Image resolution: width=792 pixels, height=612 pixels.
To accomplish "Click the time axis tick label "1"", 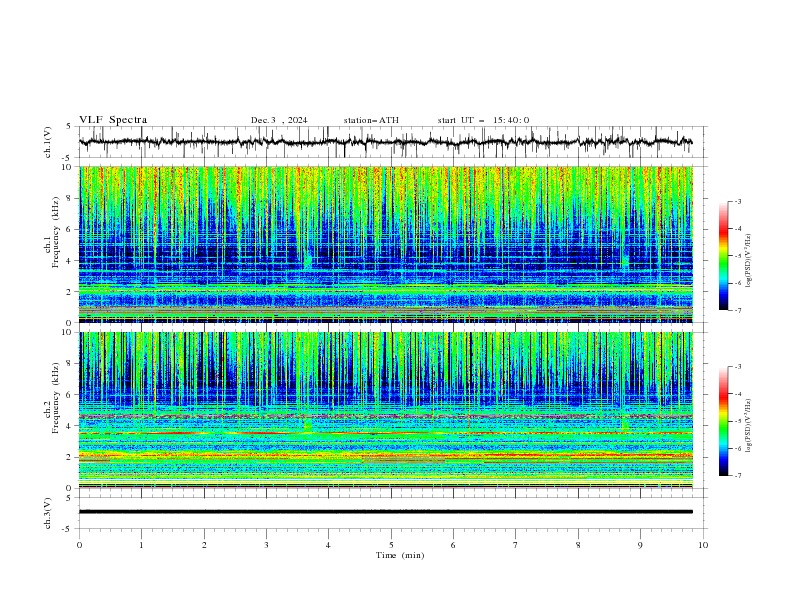I will (x=141, y=545).
